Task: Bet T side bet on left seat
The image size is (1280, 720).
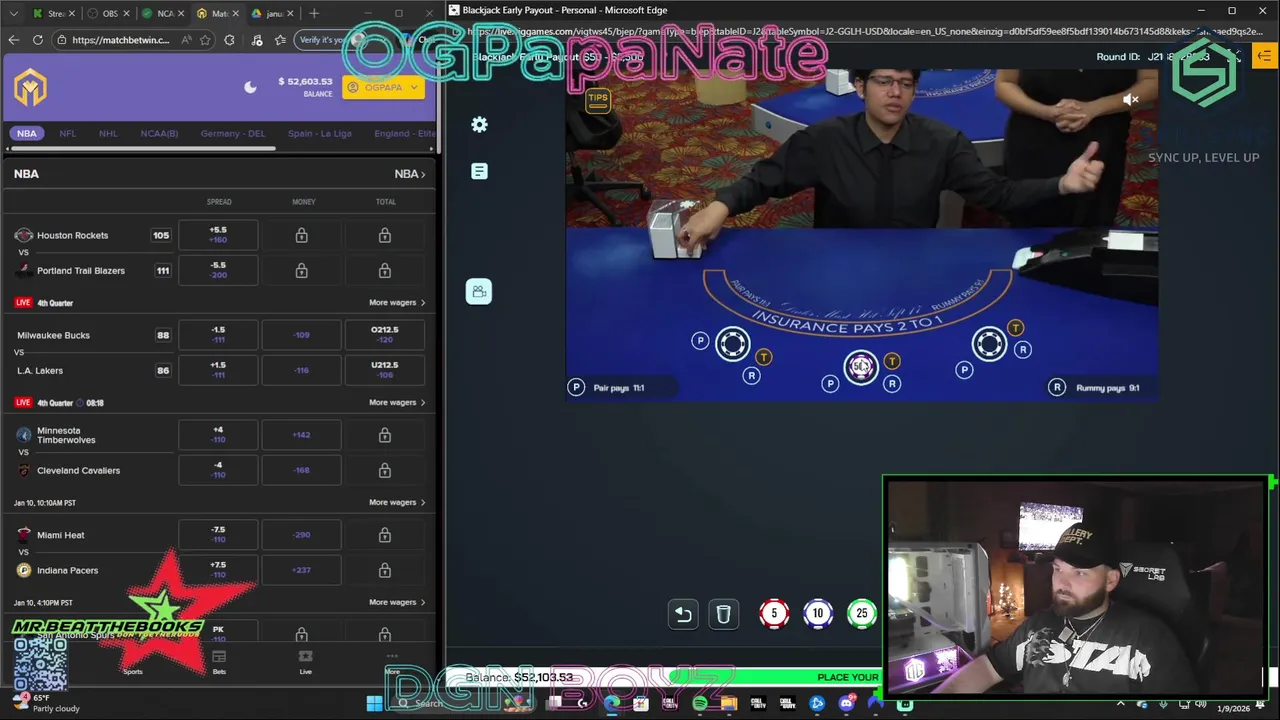Action: point(764,357)
